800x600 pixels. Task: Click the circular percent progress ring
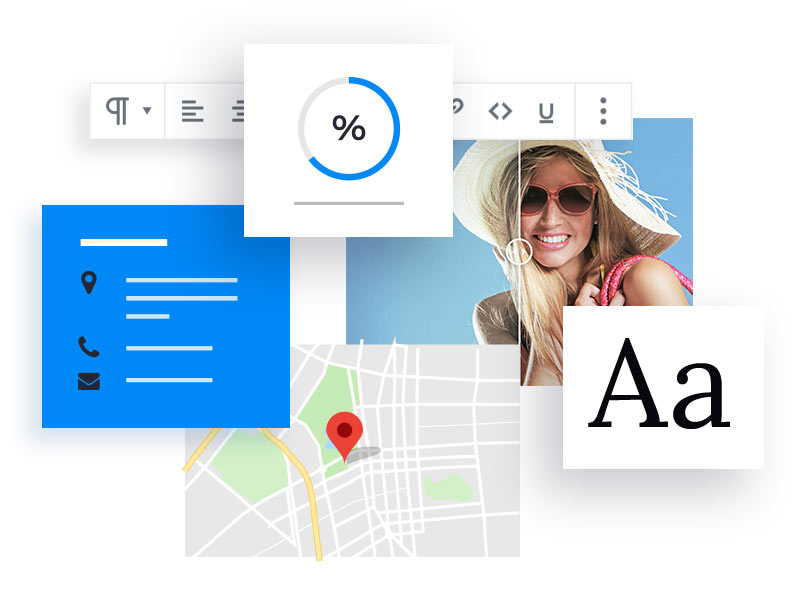(348, 129)
